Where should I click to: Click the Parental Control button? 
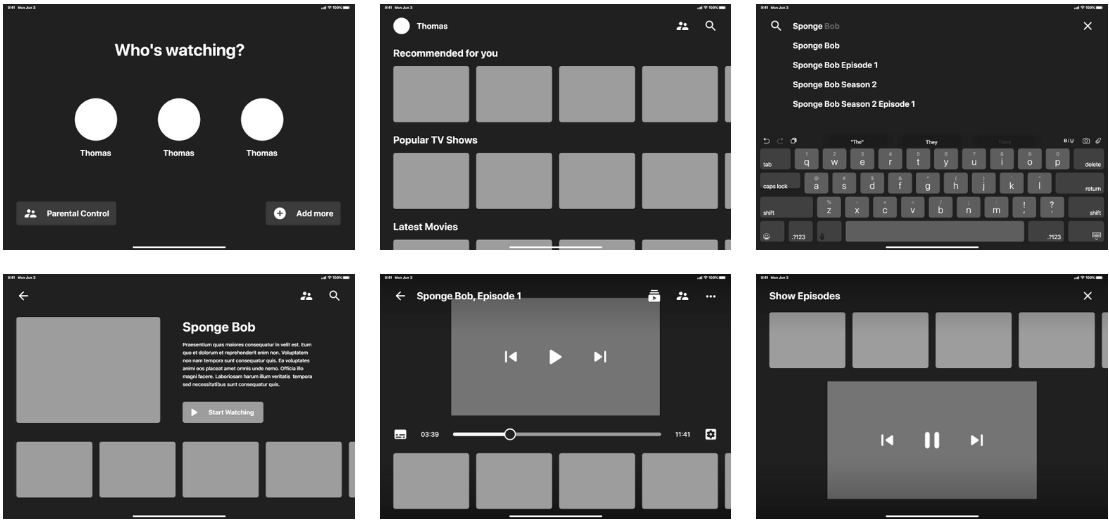pyautogui.click(x=68, y=213)
